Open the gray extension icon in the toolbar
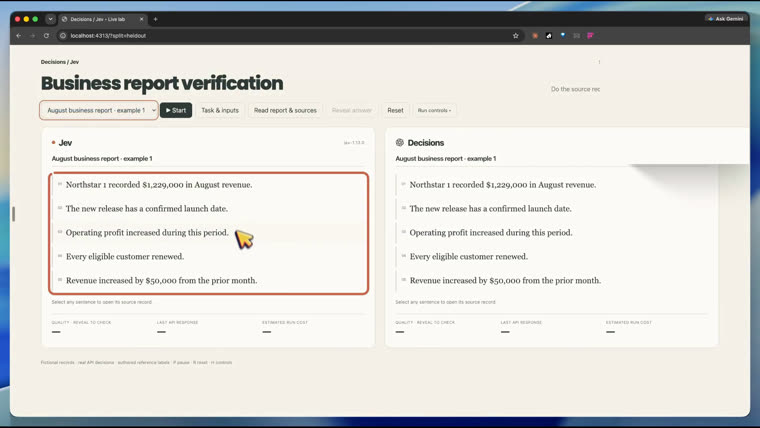Viewport: 760px width, 428px height. 576,35
